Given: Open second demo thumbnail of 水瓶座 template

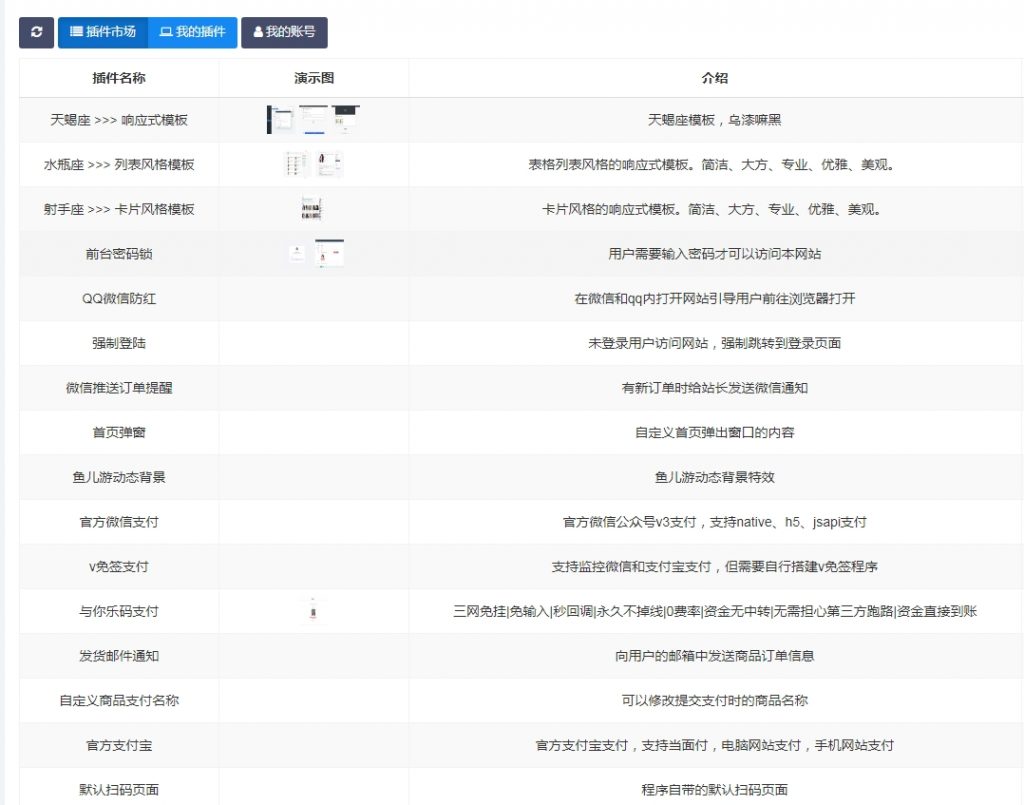Looking at the screenshot, I should coord(329,165).
